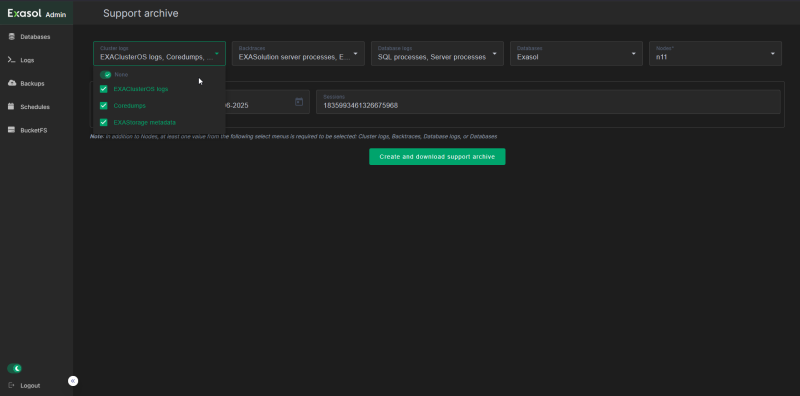Open the date picker calendar icon
This screenshot has height=396, width=800.
(299, 102)
